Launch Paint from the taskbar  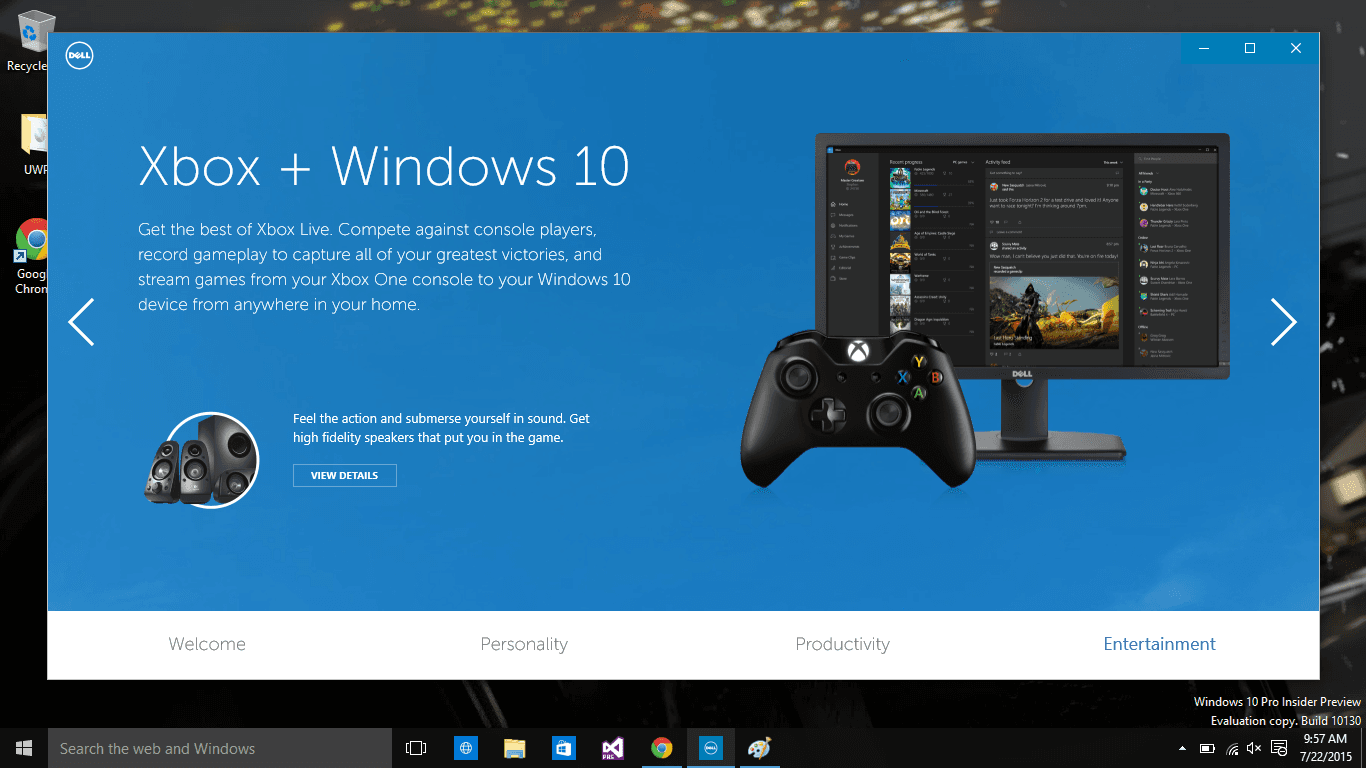click(x=759, y=747)
